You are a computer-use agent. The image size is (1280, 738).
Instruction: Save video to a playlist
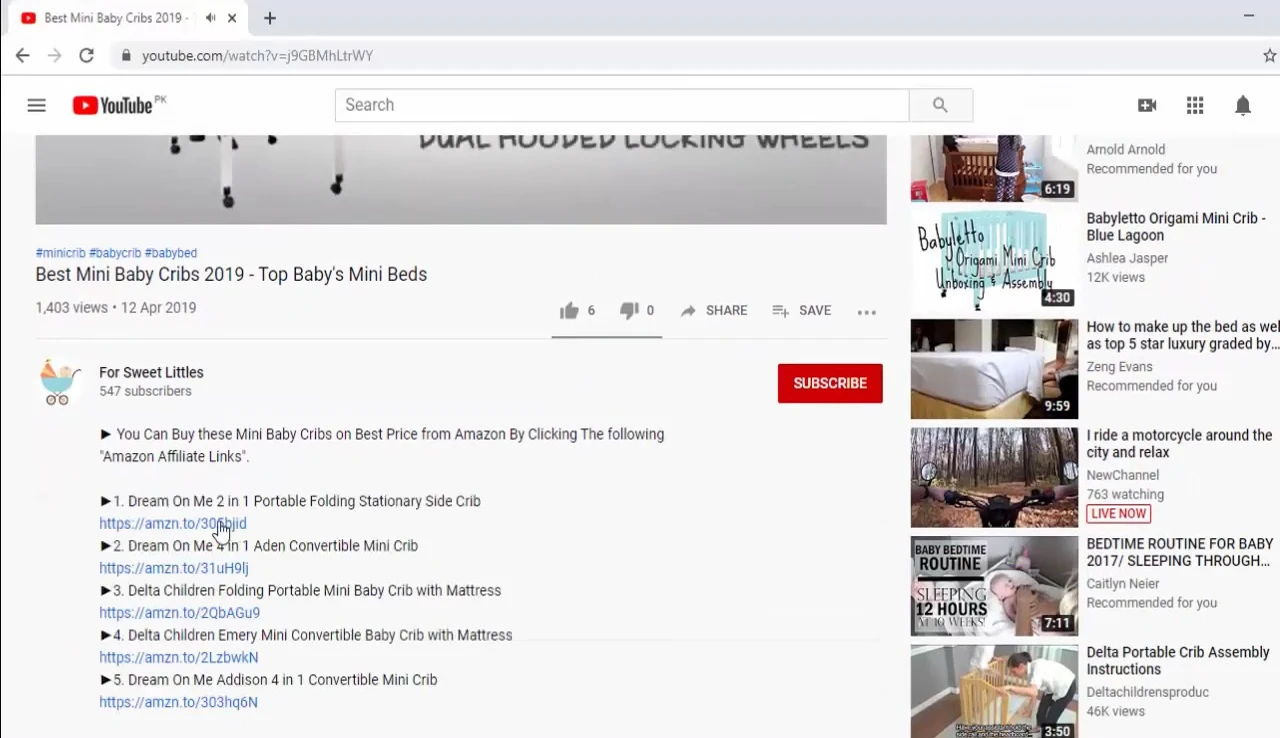click(x=802, y=311)
